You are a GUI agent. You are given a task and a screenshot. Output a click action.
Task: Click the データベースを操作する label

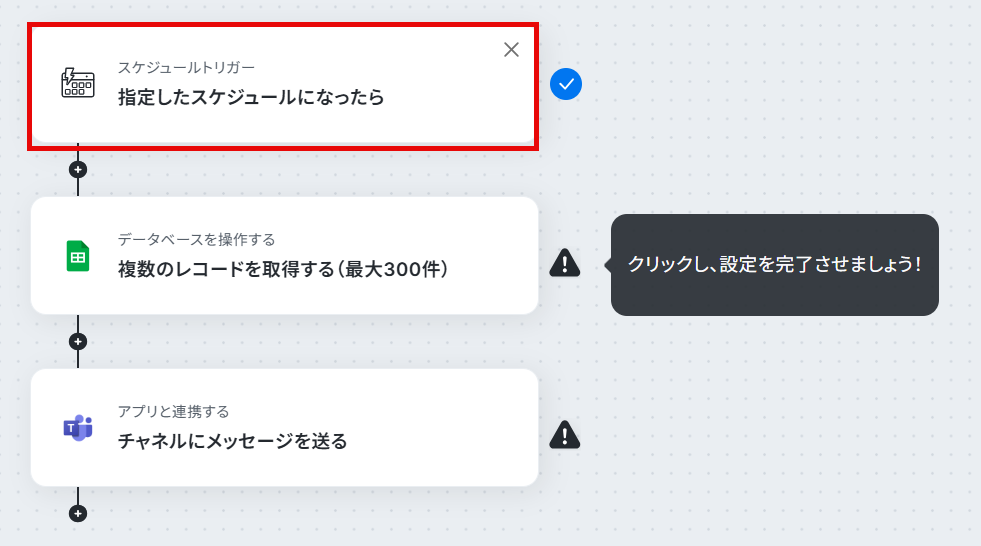pos(196,240)
